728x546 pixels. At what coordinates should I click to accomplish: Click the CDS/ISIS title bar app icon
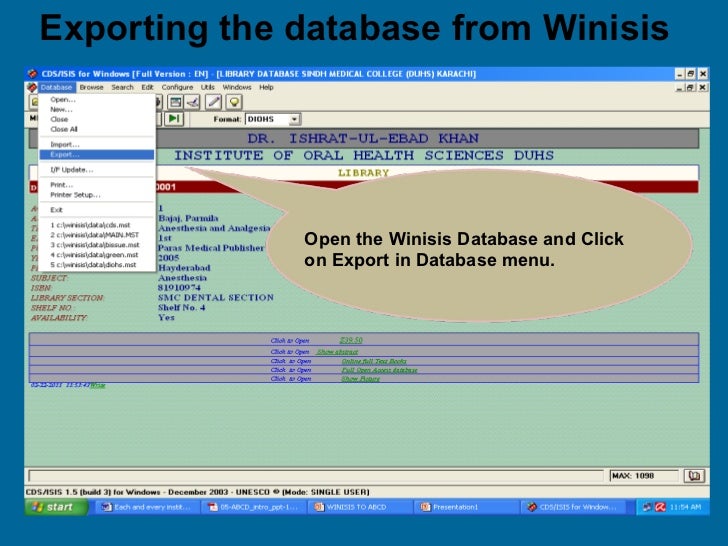click(32, 74)
